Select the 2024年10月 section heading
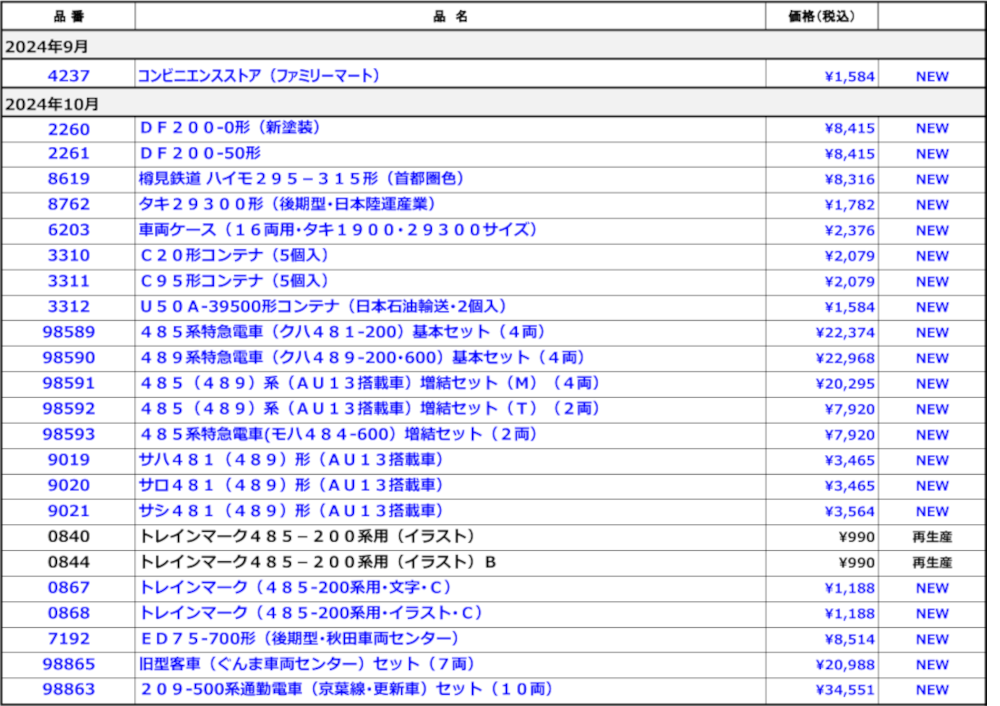Image resolution: width=1000 pixels, height=706 pixels. point(52,104)
